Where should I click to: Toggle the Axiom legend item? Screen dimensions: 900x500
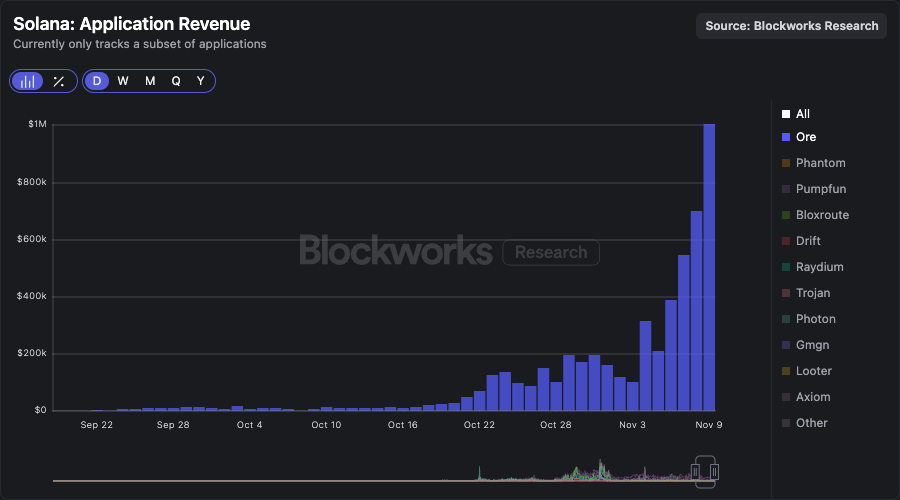[x=813, y=397]
